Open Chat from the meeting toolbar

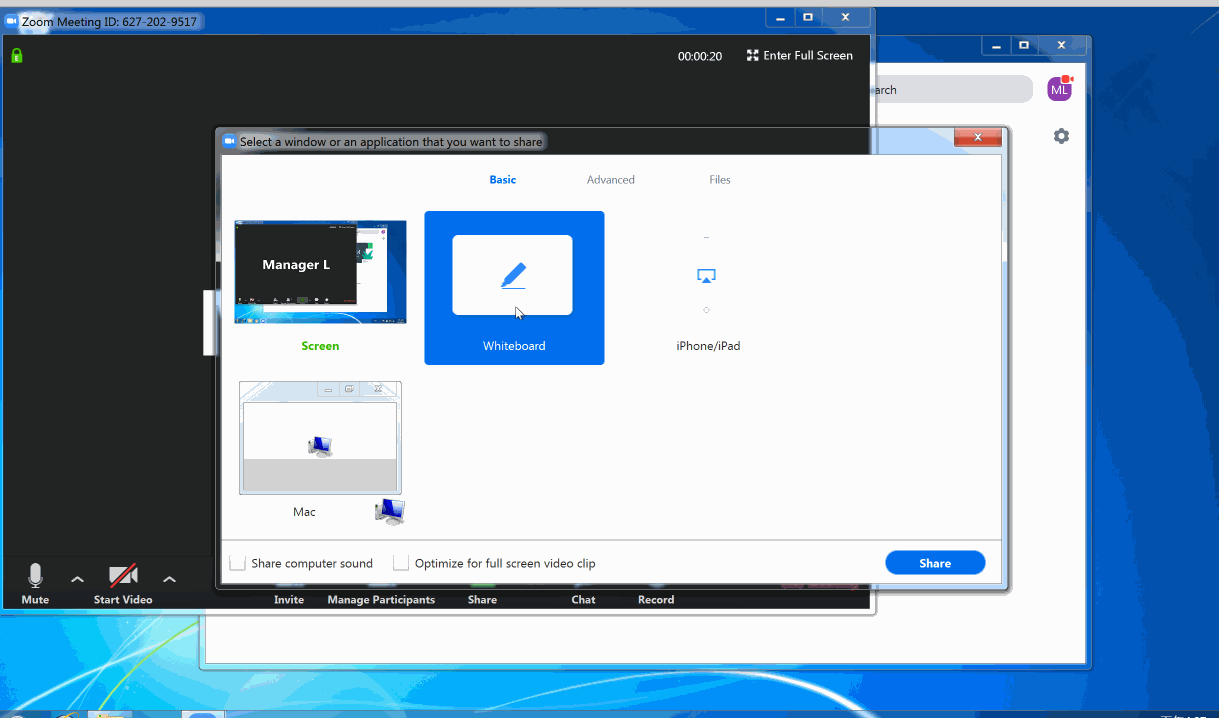click(x=583, y=600)
